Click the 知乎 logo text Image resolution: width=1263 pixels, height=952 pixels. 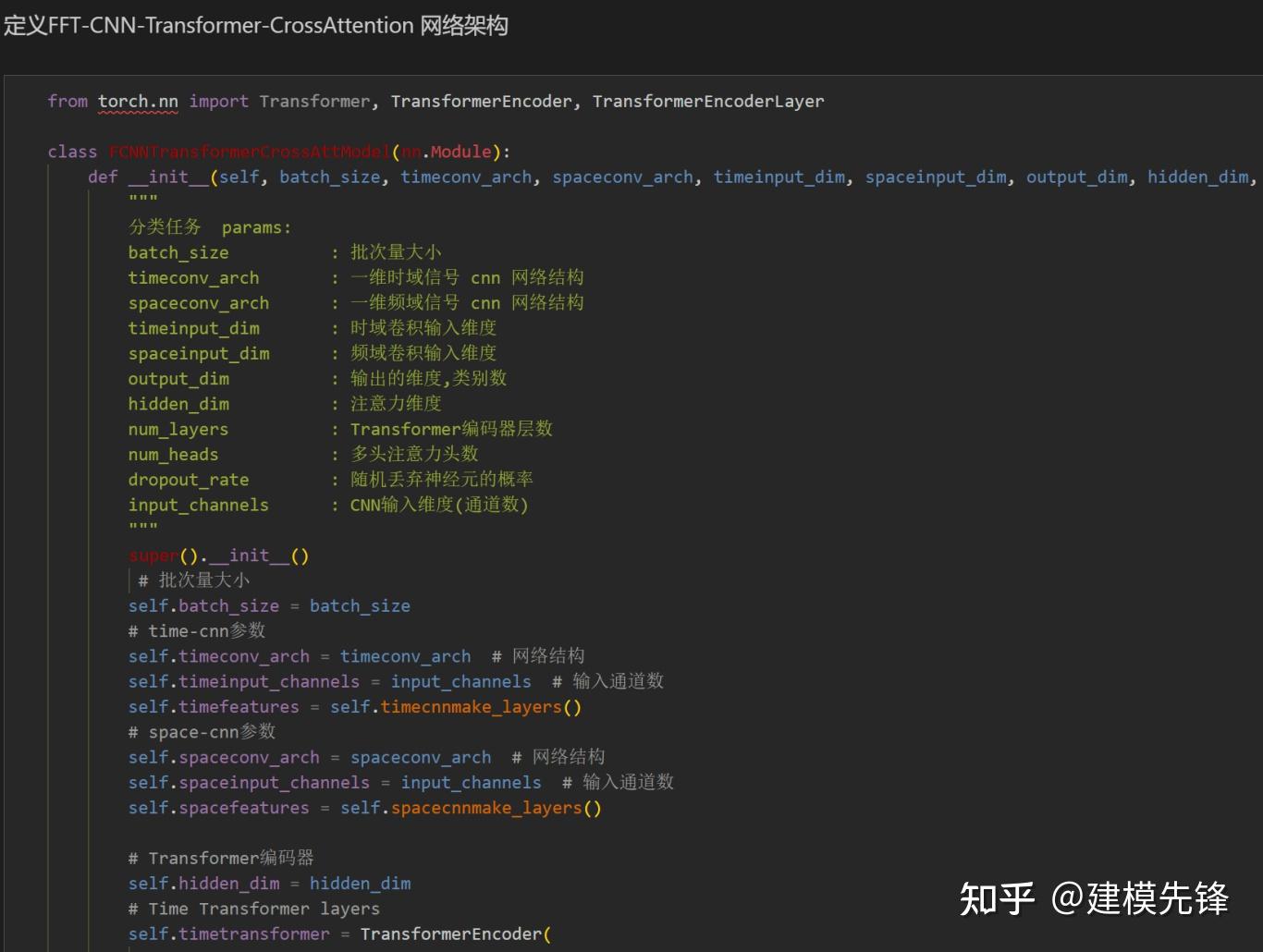tap(997, 897)
